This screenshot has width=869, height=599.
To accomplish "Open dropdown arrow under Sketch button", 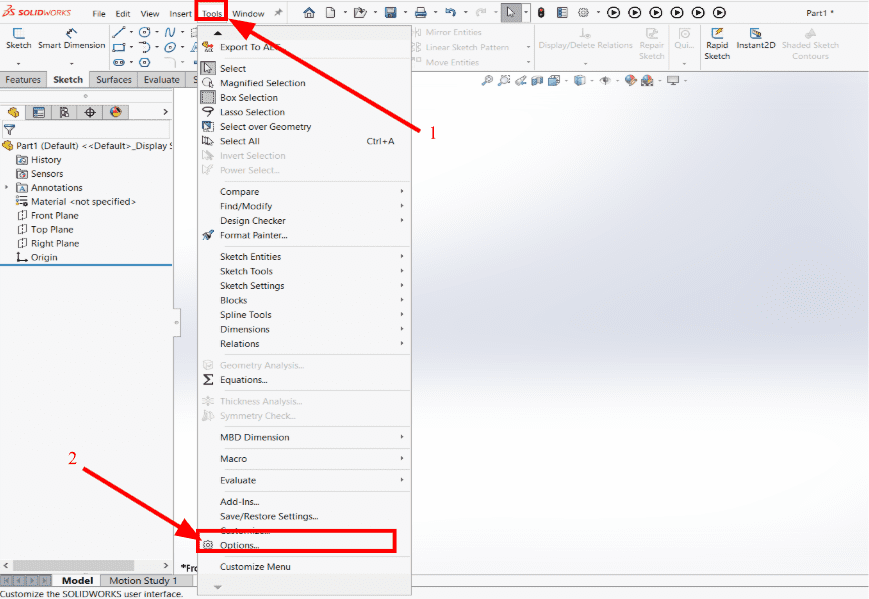I will point(18,63).
